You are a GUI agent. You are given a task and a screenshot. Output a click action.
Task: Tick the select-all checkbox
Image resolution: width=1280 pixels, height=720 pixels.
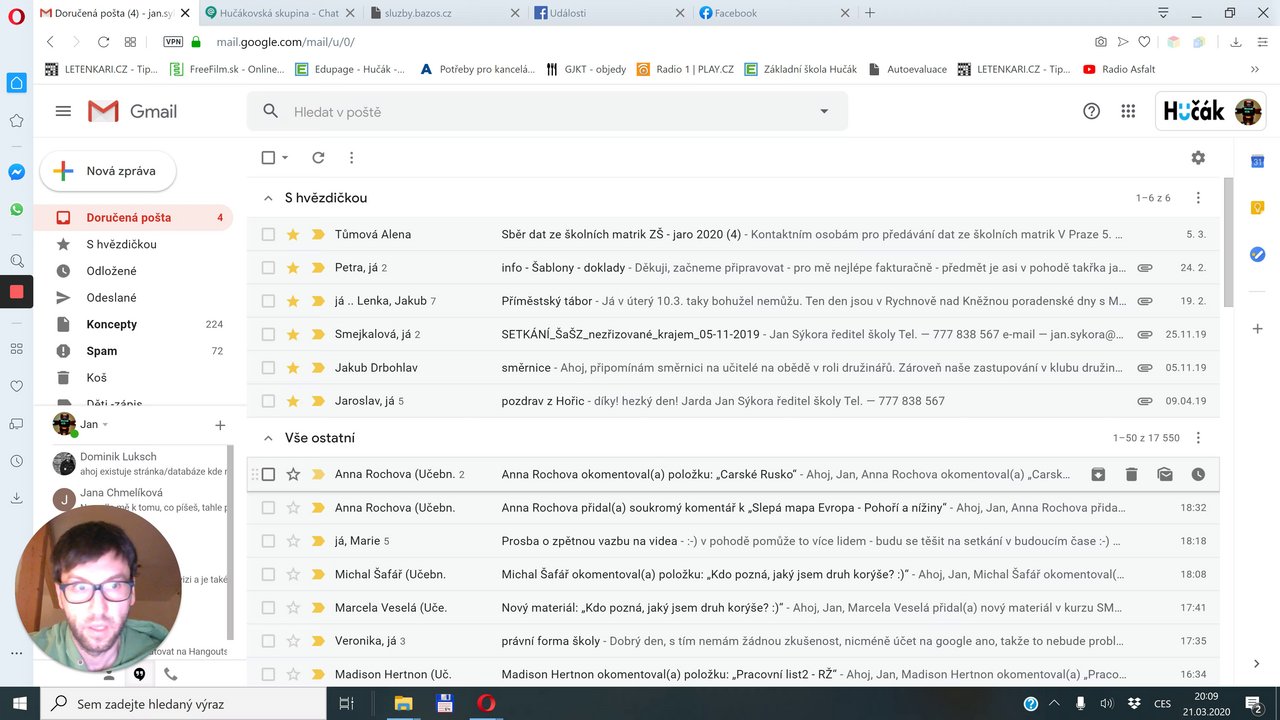click(x=268, y=157)
